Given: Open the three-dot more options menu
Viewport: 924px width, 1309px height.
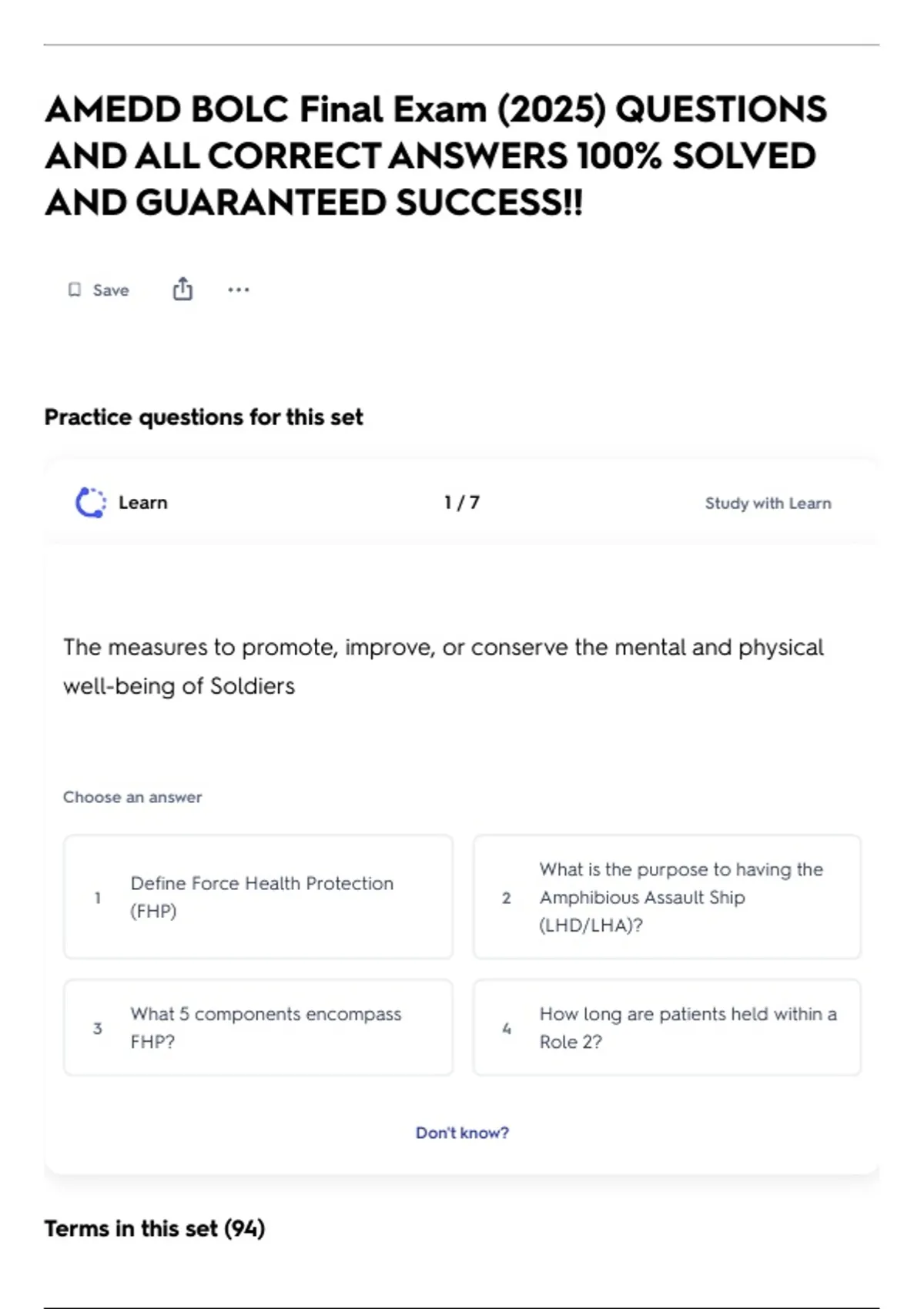Looking at the screenshot, I should click(x=239, y=290).
